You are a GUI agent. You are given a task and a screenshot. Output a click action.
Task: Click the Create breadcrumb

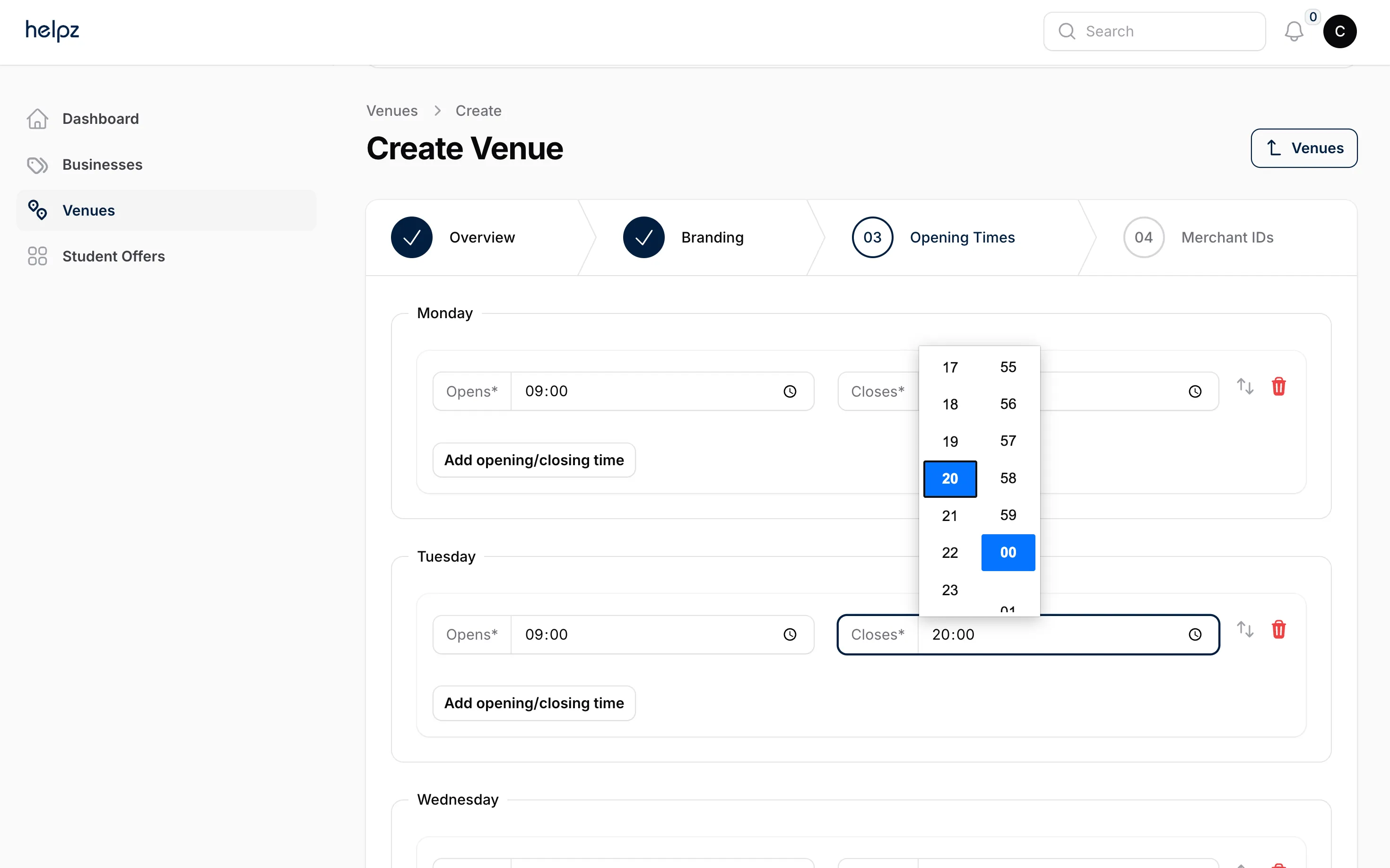click(478, 111)
